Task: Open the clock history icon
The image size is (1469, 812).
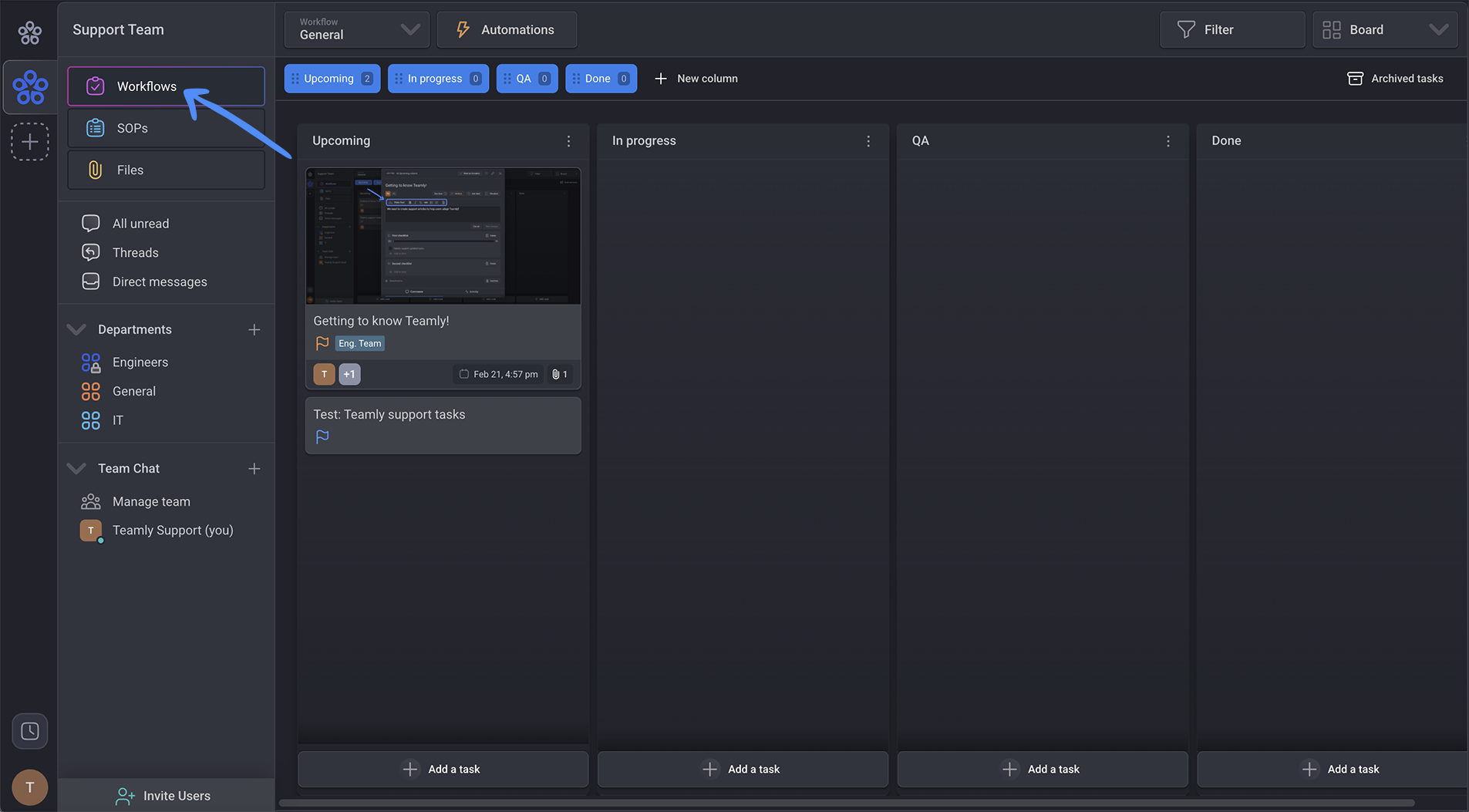Action: point(29,731)
